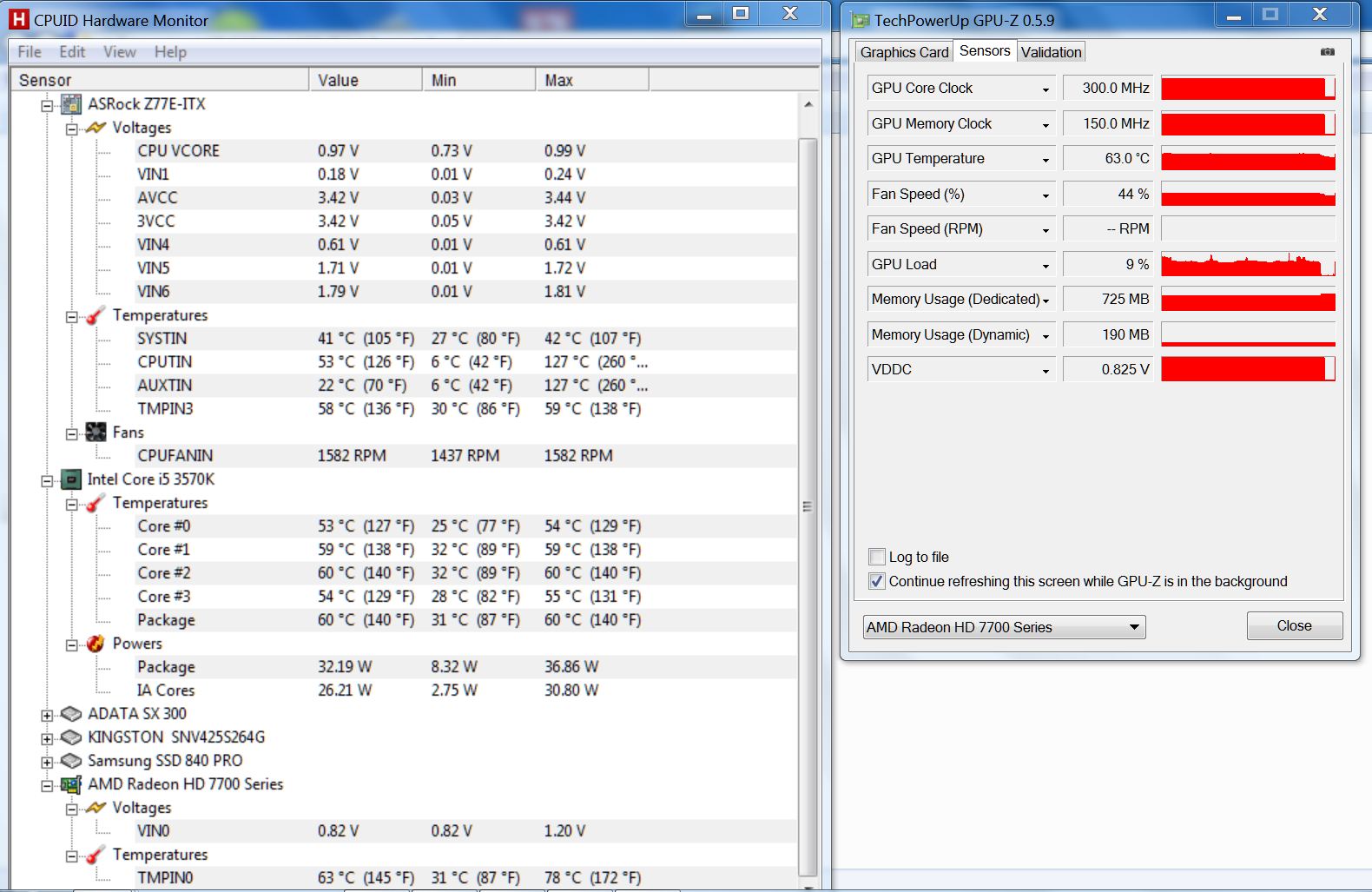Open the GPU Temperature sensor dropdown
Viewport: 1372px width, 892px height.
1045,159
